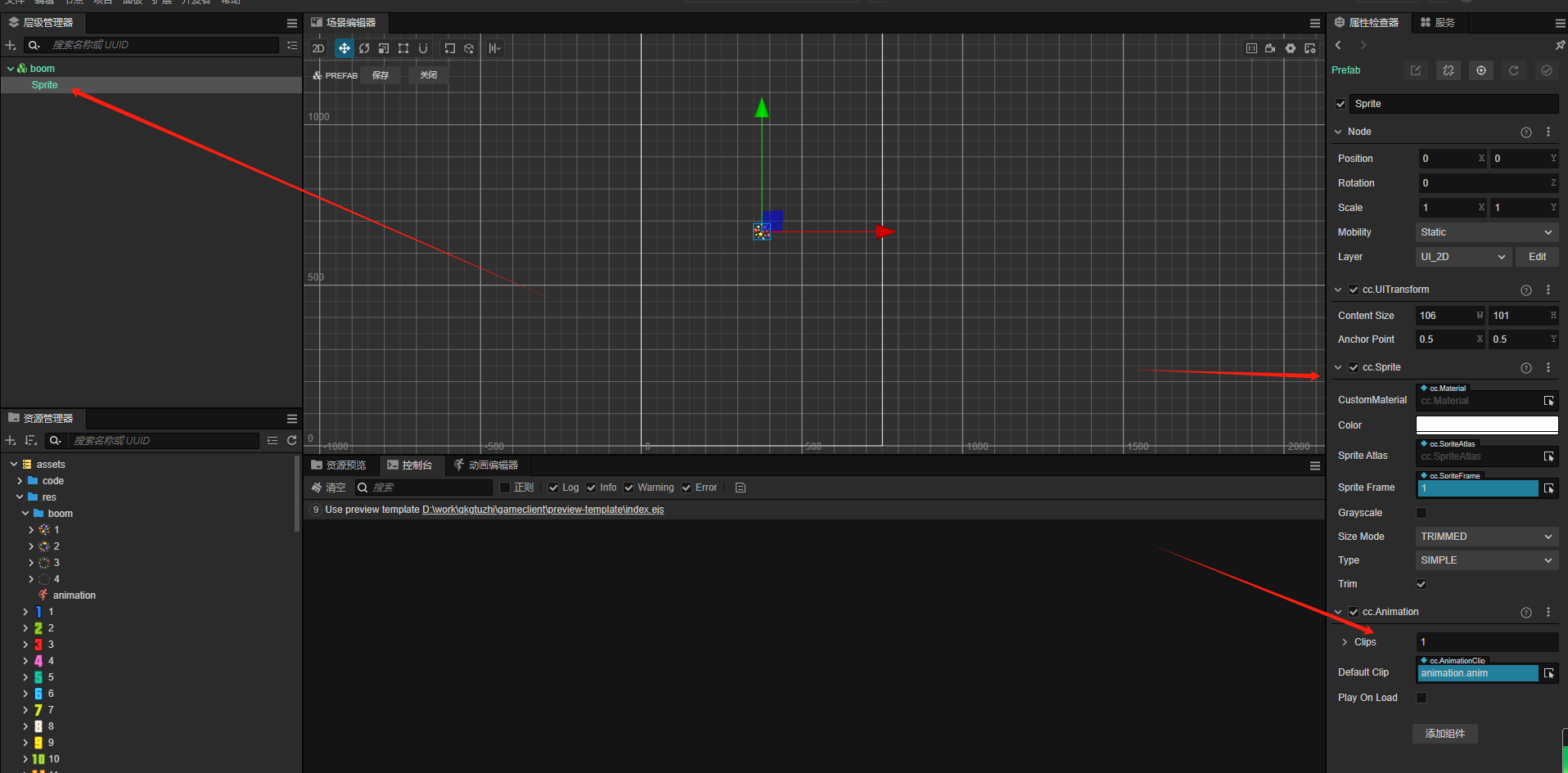Open cc.Animation component options menu
This screenshot has height=773, width=1568.
coord(1548,612)
